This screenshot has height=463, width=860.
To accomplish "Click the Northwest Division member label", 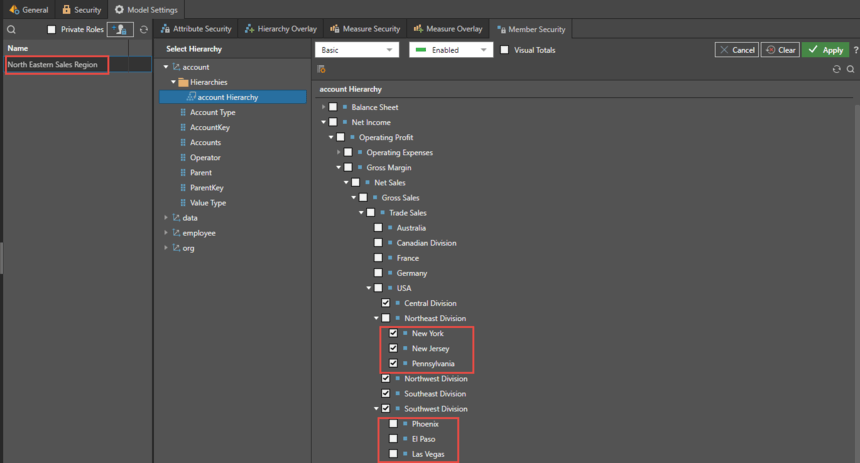I will click(x=435, y=379).
